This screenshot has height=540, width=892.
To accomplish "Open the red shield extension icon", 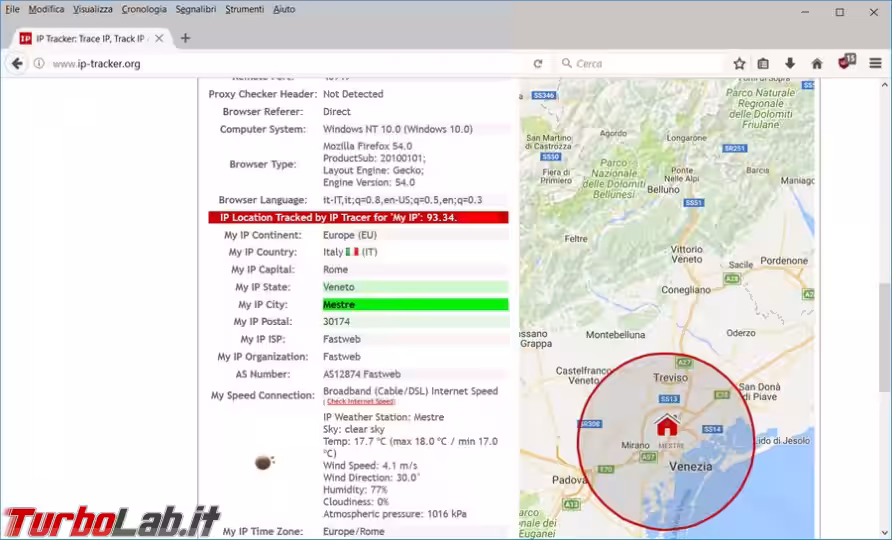I will click(x=846, y=61).
